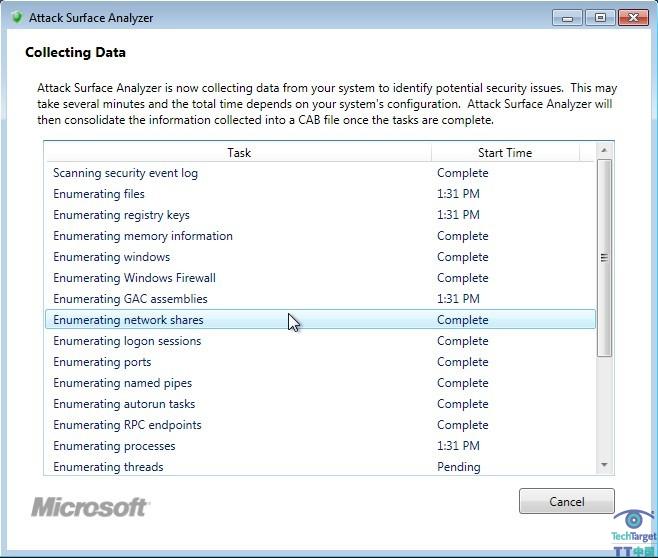Cancel the data collection
Screen dimensions: 658x558
pos(567,501)
